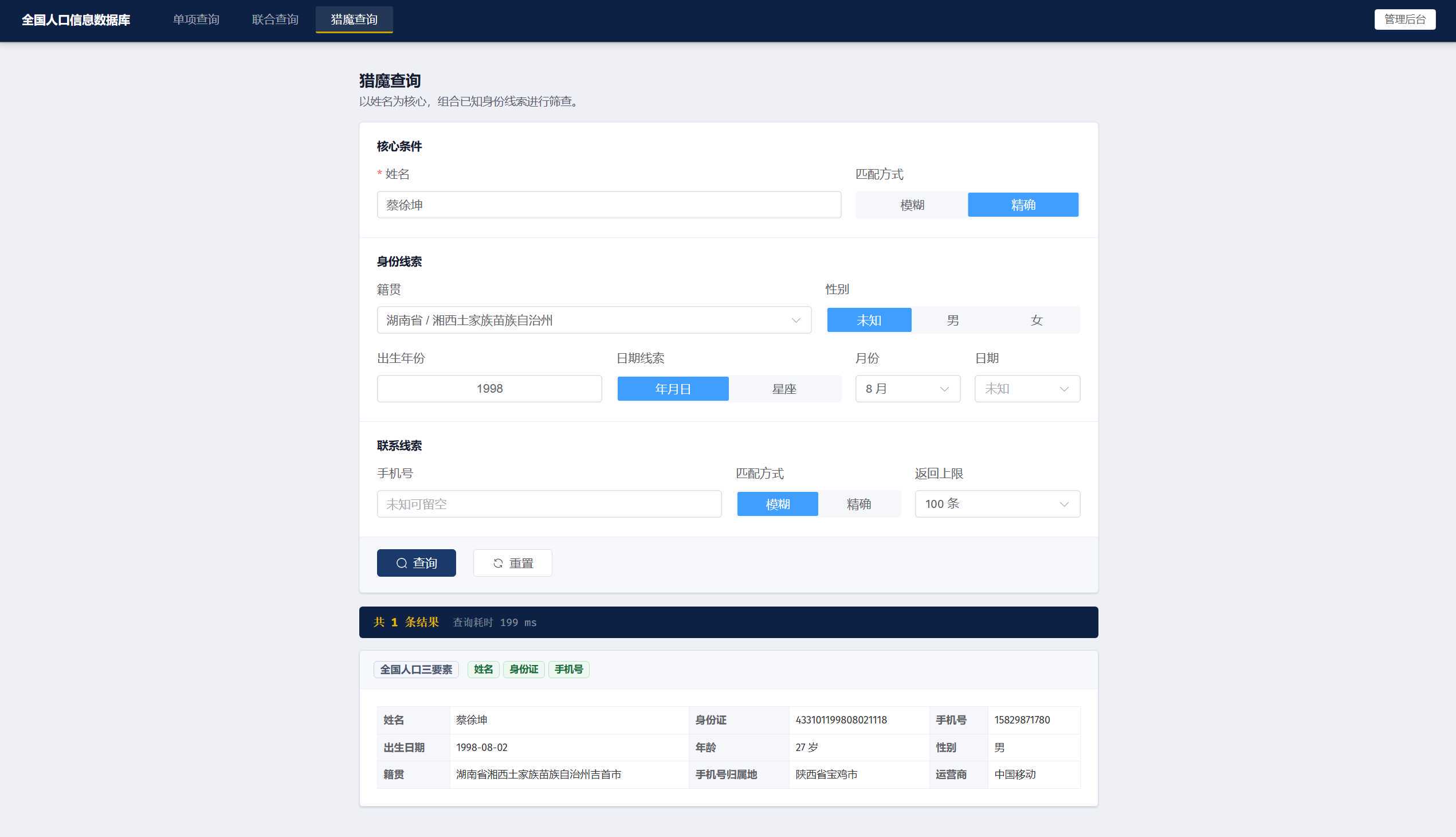The width and height of the screenshot is (1456, 837).
Task: Click the 全国人口信息数据库 site title
Action: coord(76,20)
